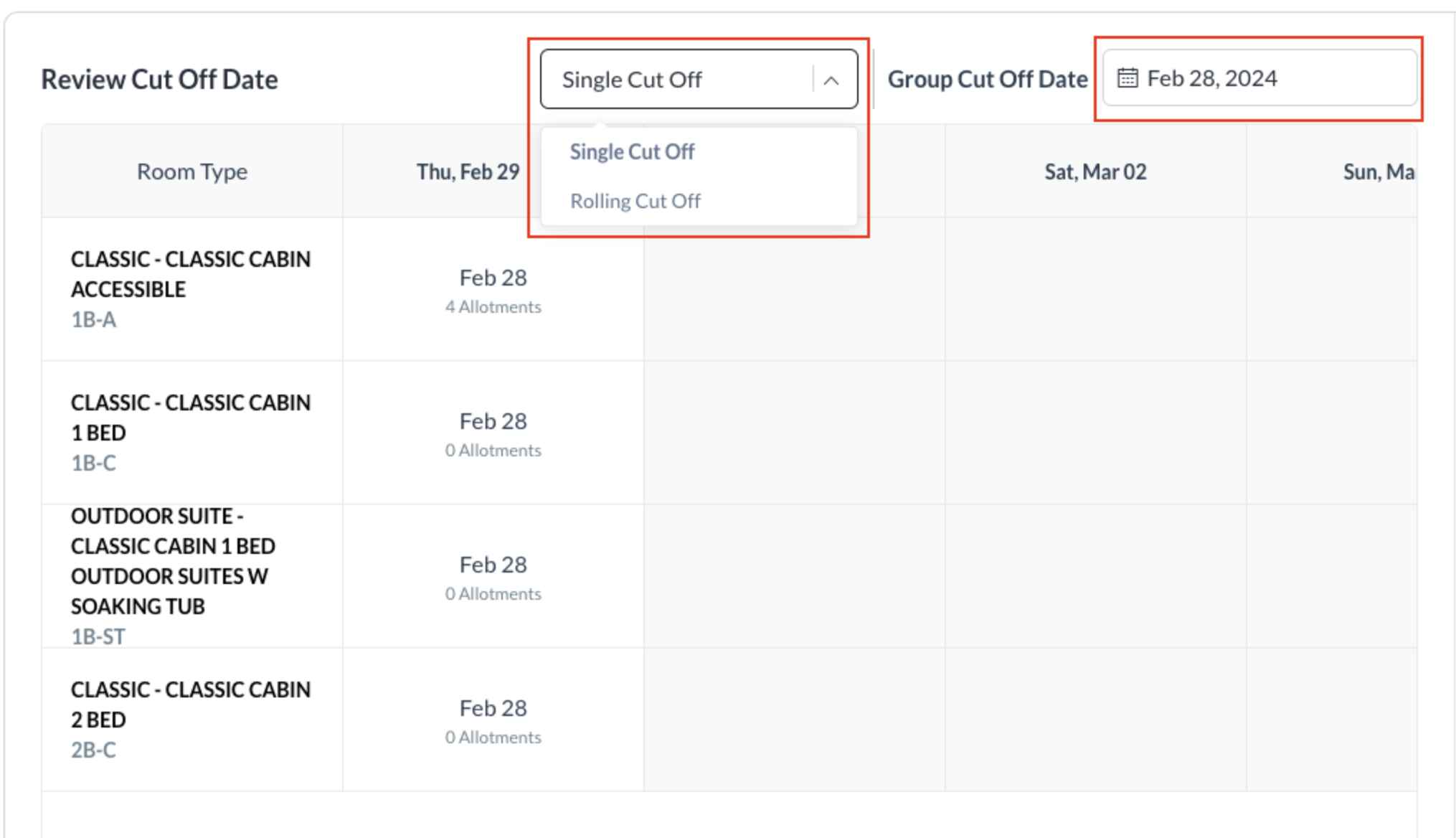Screen dimensions: 1456x838
Task: Click Feb 28 cell for 2B-C room
Action: pos(493,720)
